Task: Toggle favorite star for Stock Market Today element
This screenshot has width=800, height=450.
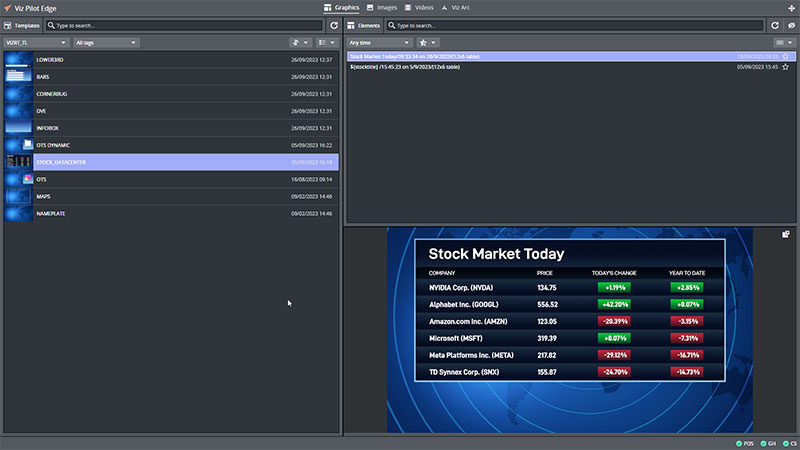Action: point(786,57)
